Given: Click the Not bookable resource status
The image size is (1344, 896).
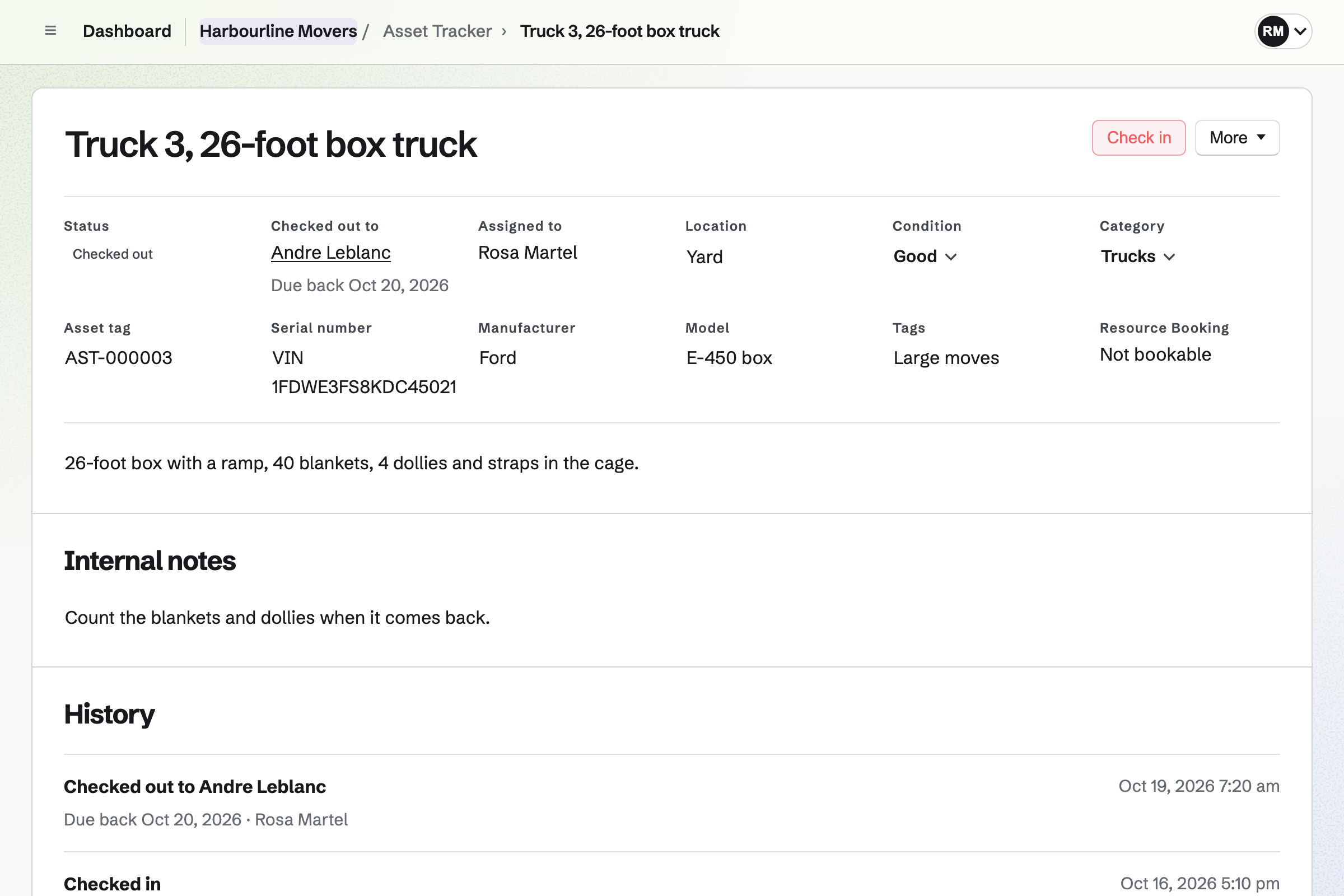Looking at the screenshot, I should click(x=1155, y=355).
